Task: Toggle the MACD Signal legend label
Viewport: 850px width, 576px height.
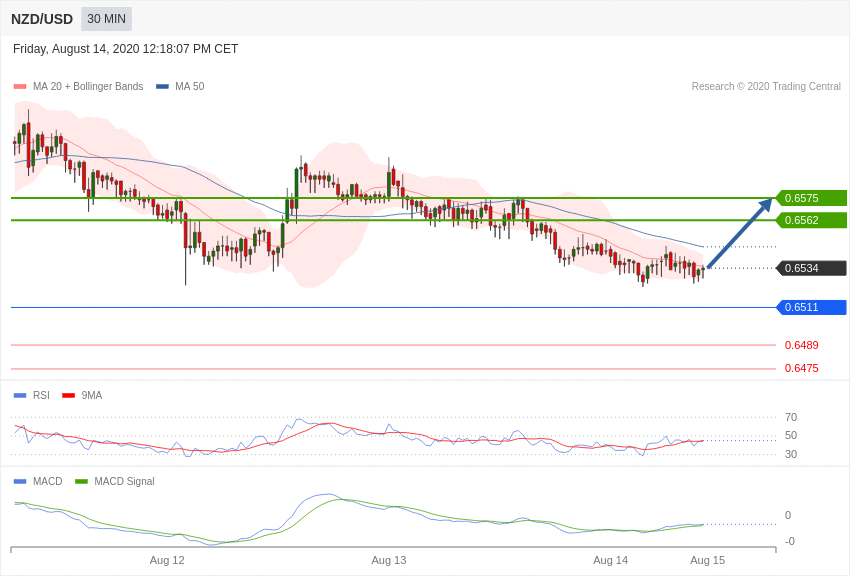Action: tap(124, 481)
